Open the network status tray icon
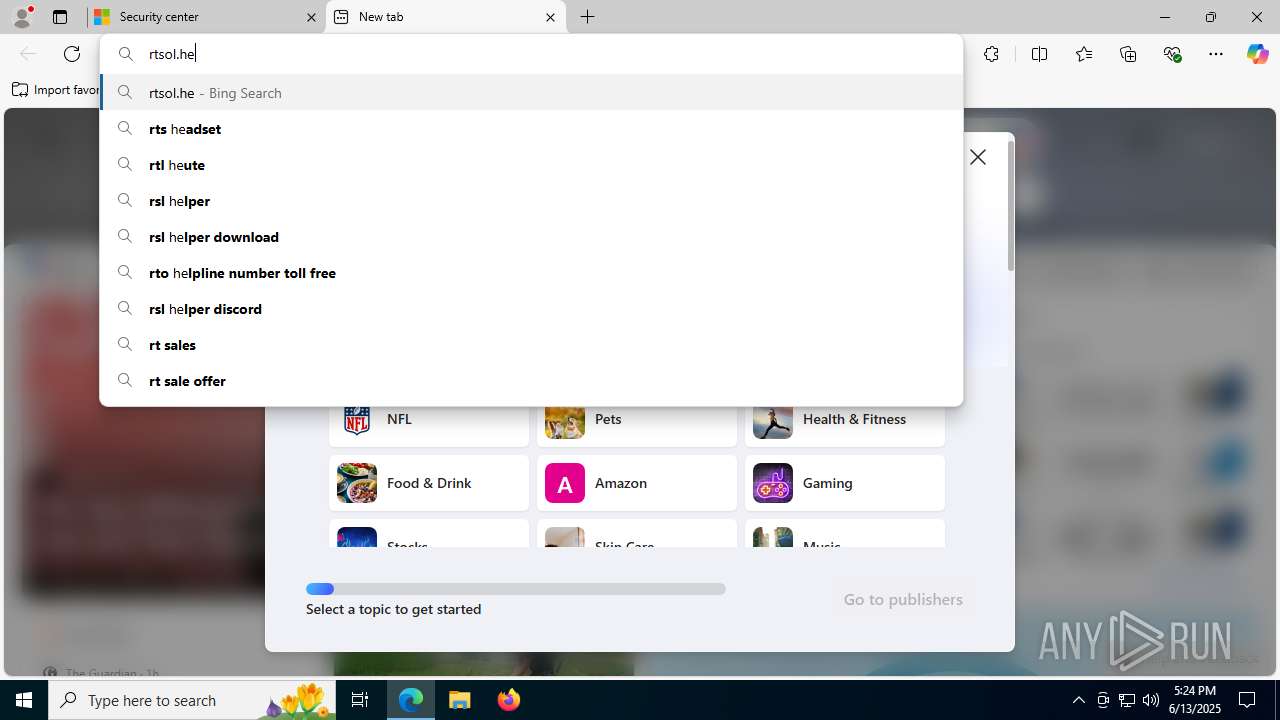1280x720 pixels. click(1127, 700)
